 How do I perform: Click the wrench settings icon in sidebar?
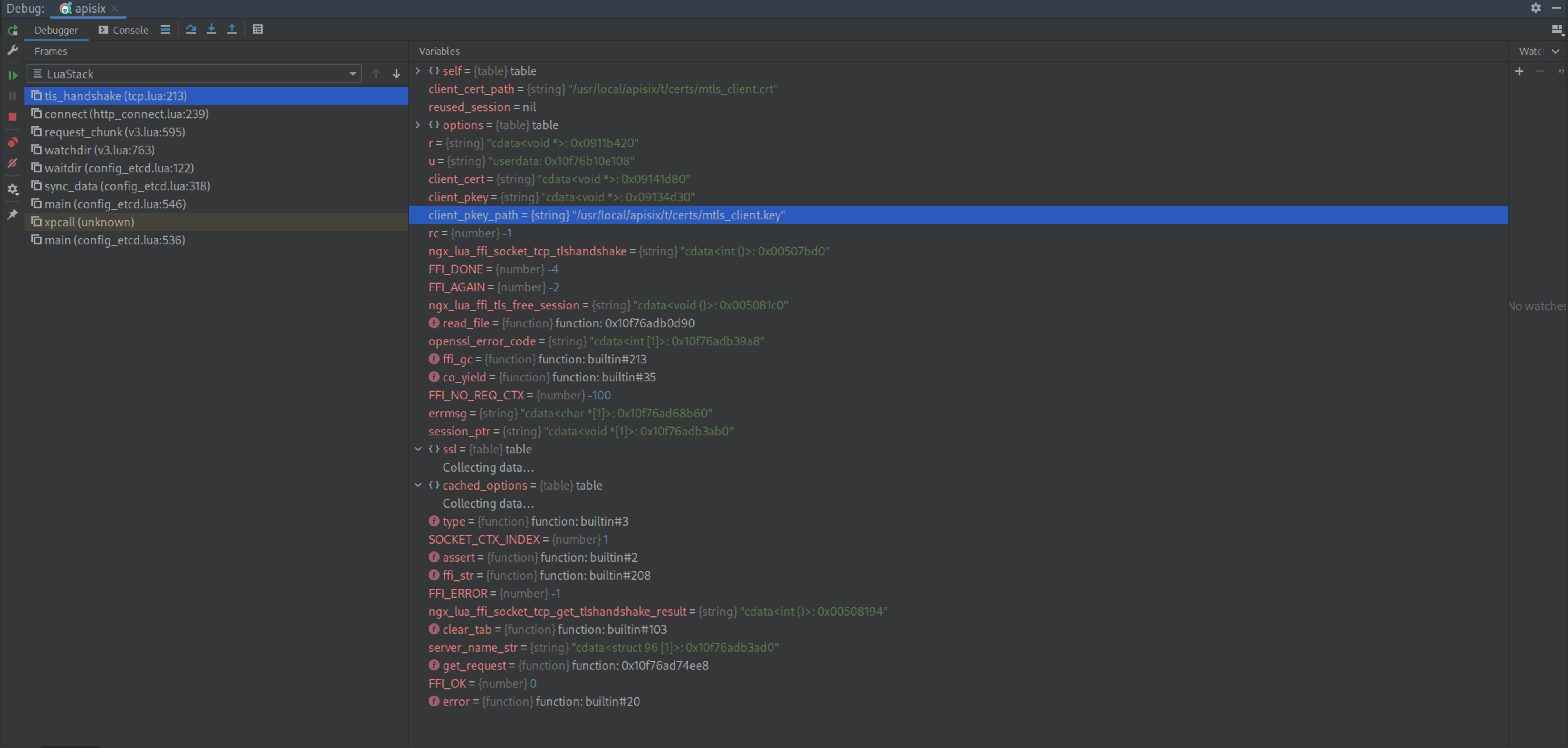(12, 51)
